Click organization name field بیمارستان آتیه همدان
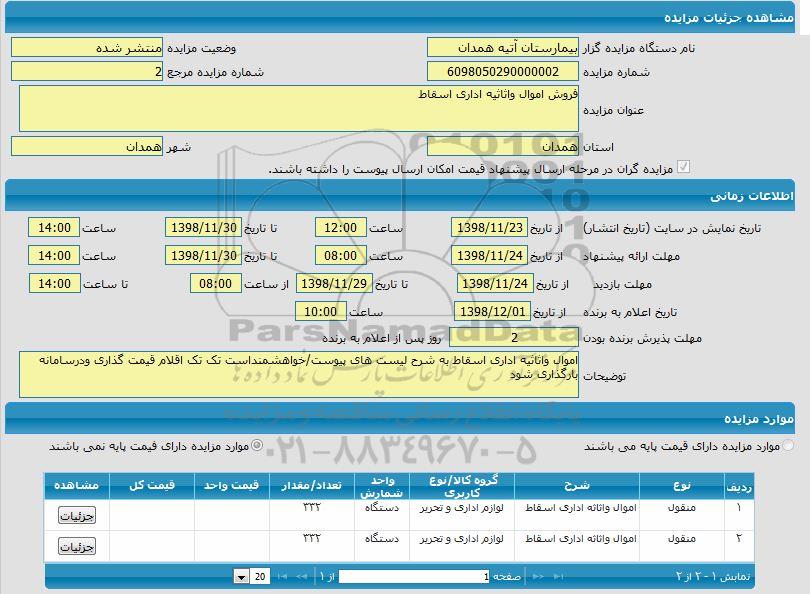The height and width of the screenshot is (594, 810). [503, 48]
